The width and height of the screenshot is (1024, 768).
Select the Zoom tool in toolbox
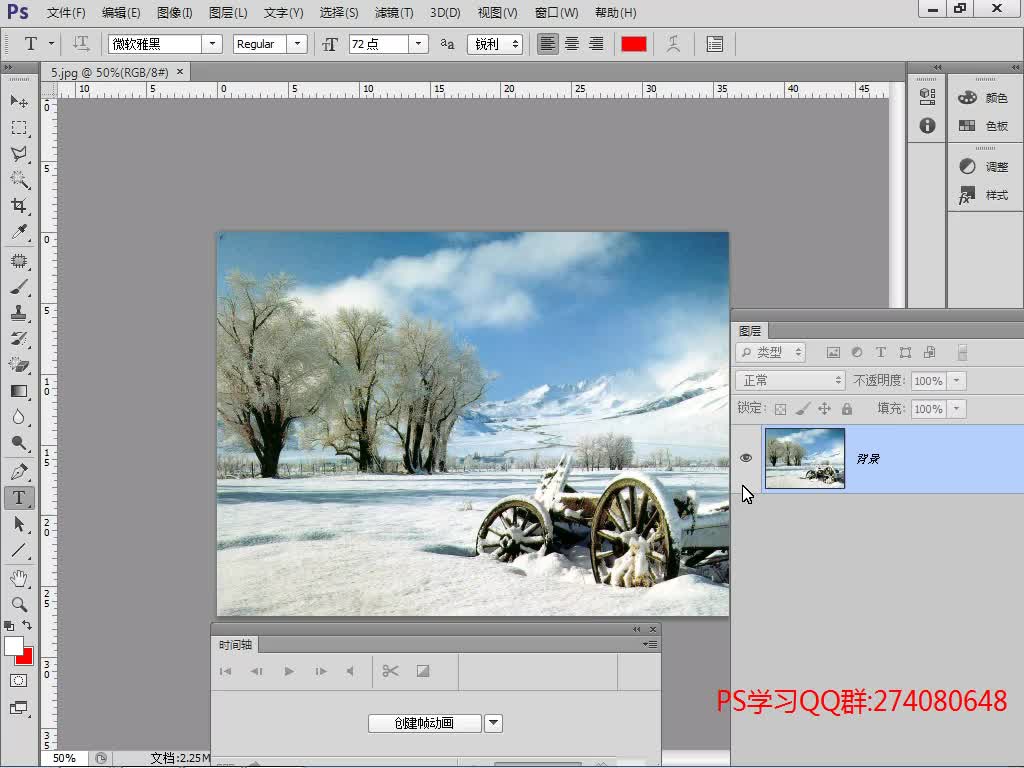(x=19, y=604)
